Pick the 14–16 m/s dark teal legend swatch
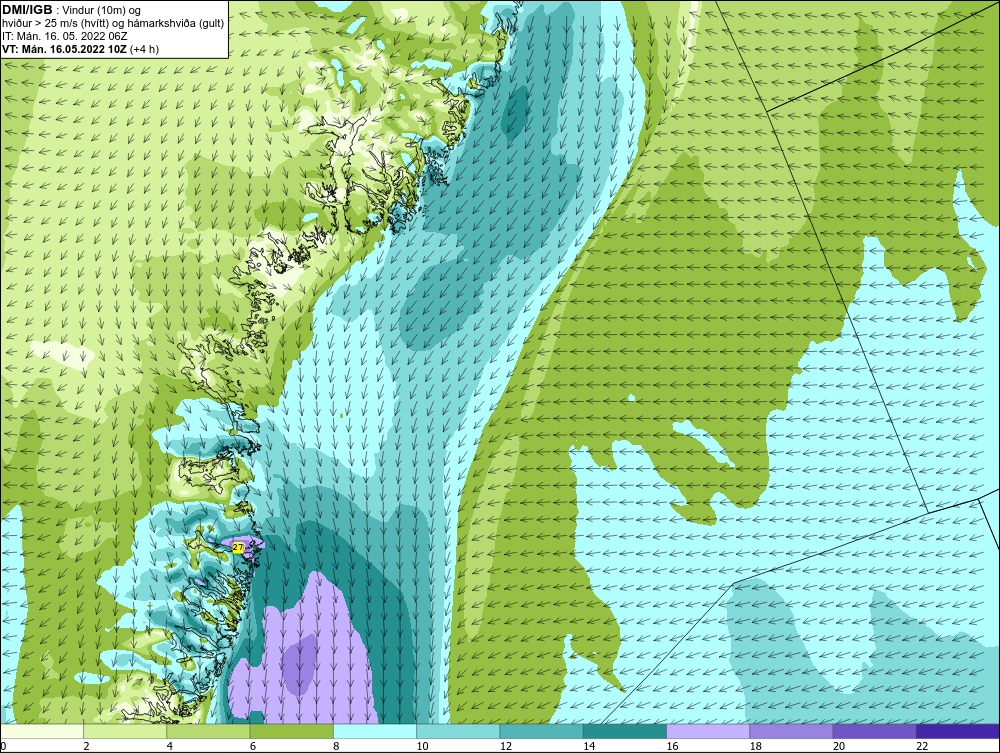Viewport: 1000px width, 753px height. click(624, 731)
